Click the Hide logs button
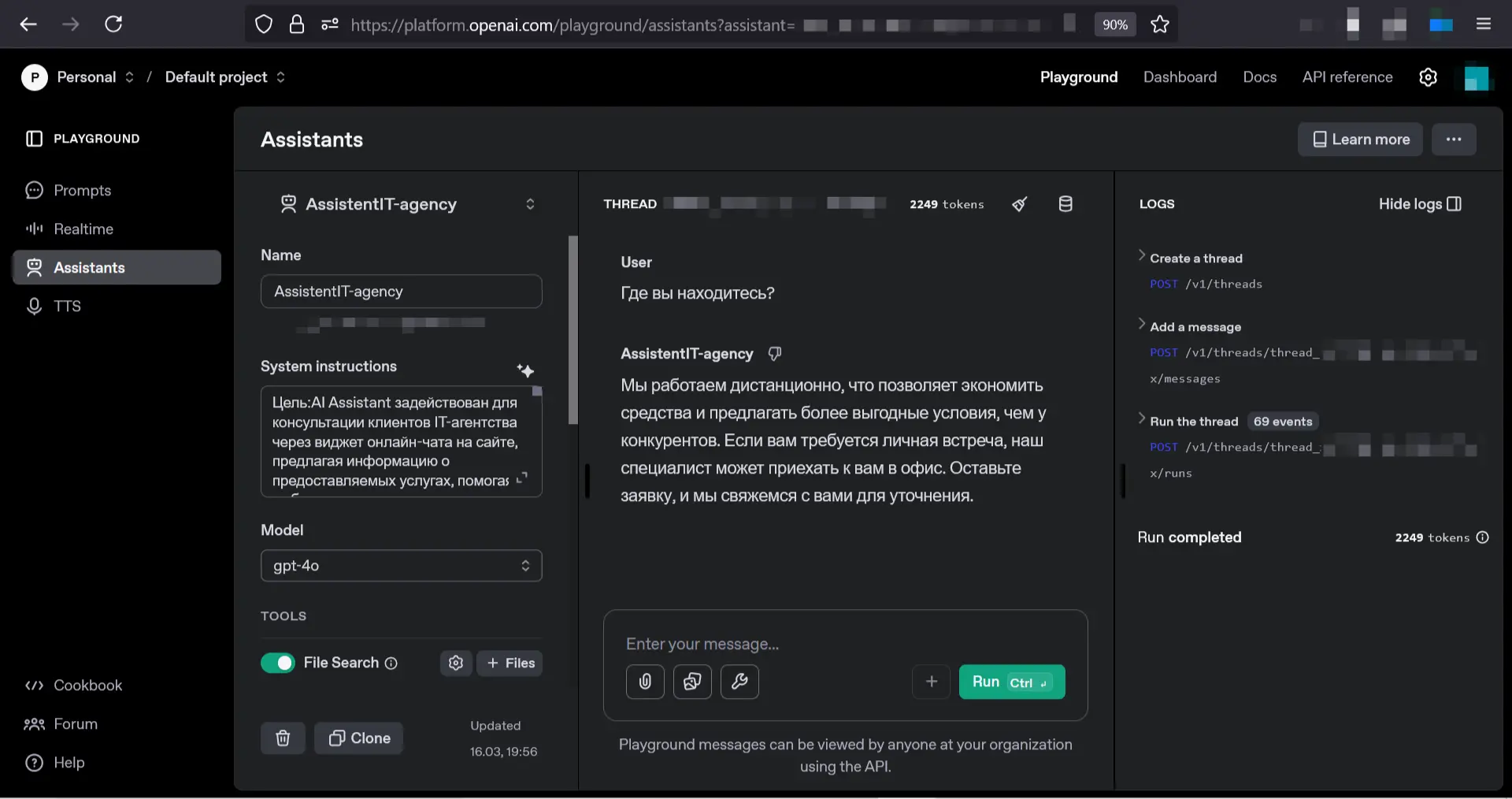Screen dimensions: 1512x799 tap(1420, 204)
